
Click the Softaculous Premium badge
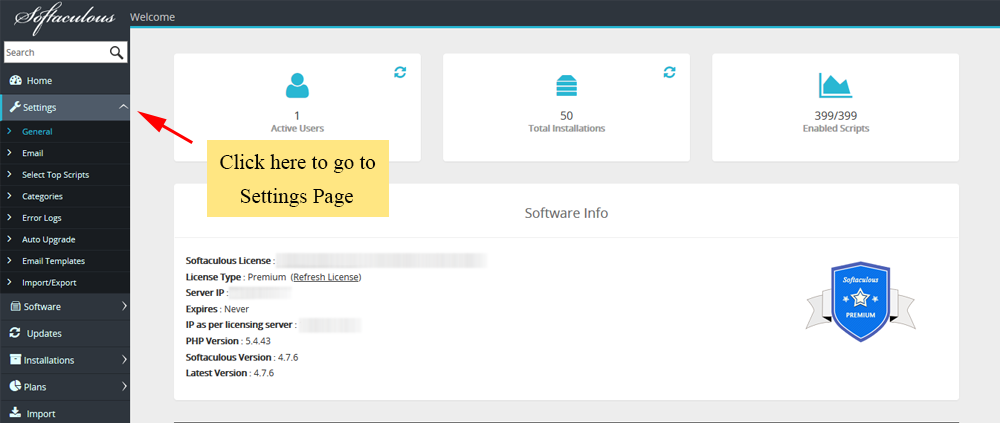[860, 301]
